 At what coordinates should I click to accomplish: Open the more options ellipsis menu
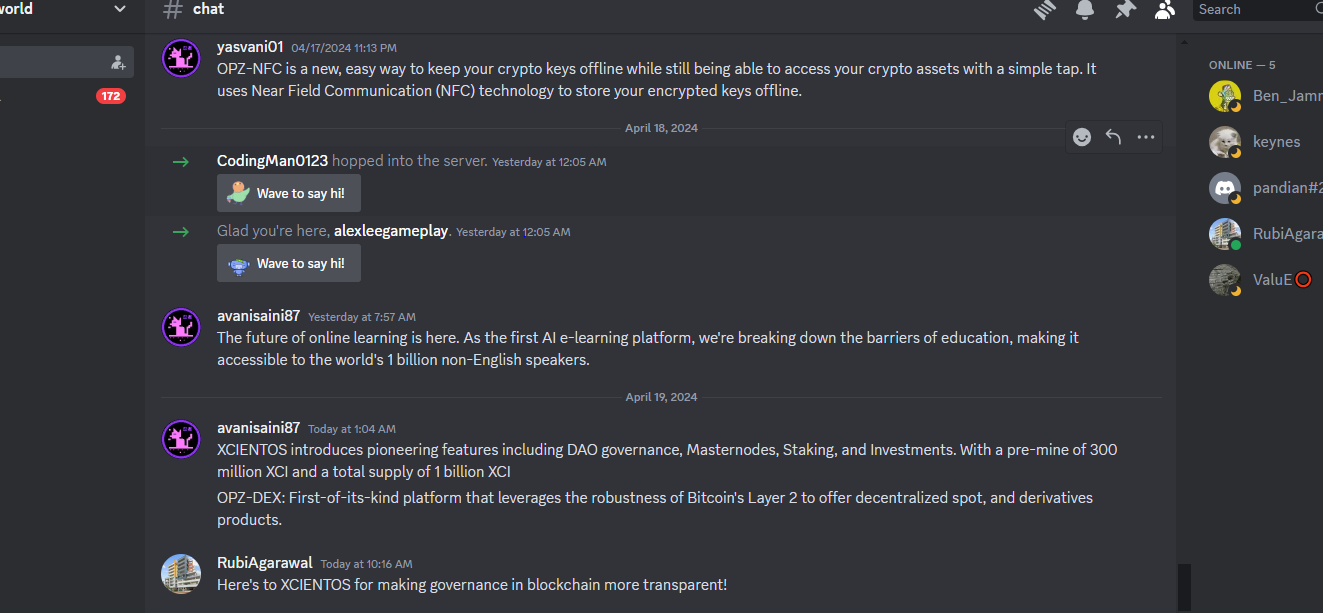[1146, 137]
